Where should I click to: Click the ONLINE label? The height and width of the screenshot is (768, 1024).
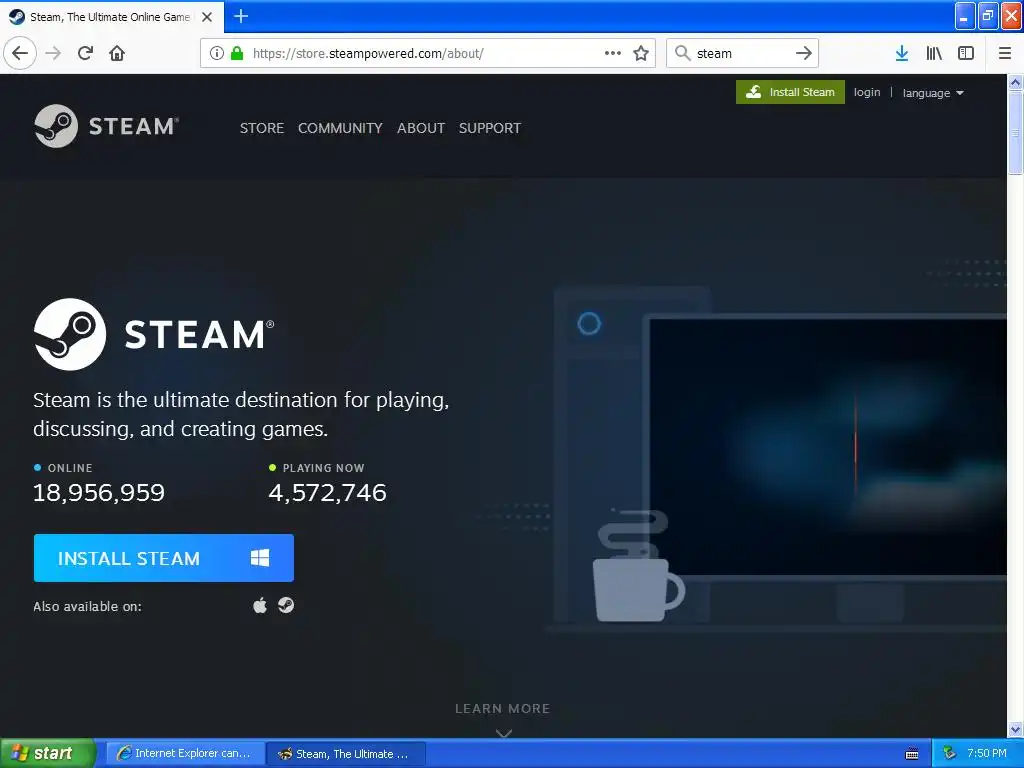(x=70, y=468)
